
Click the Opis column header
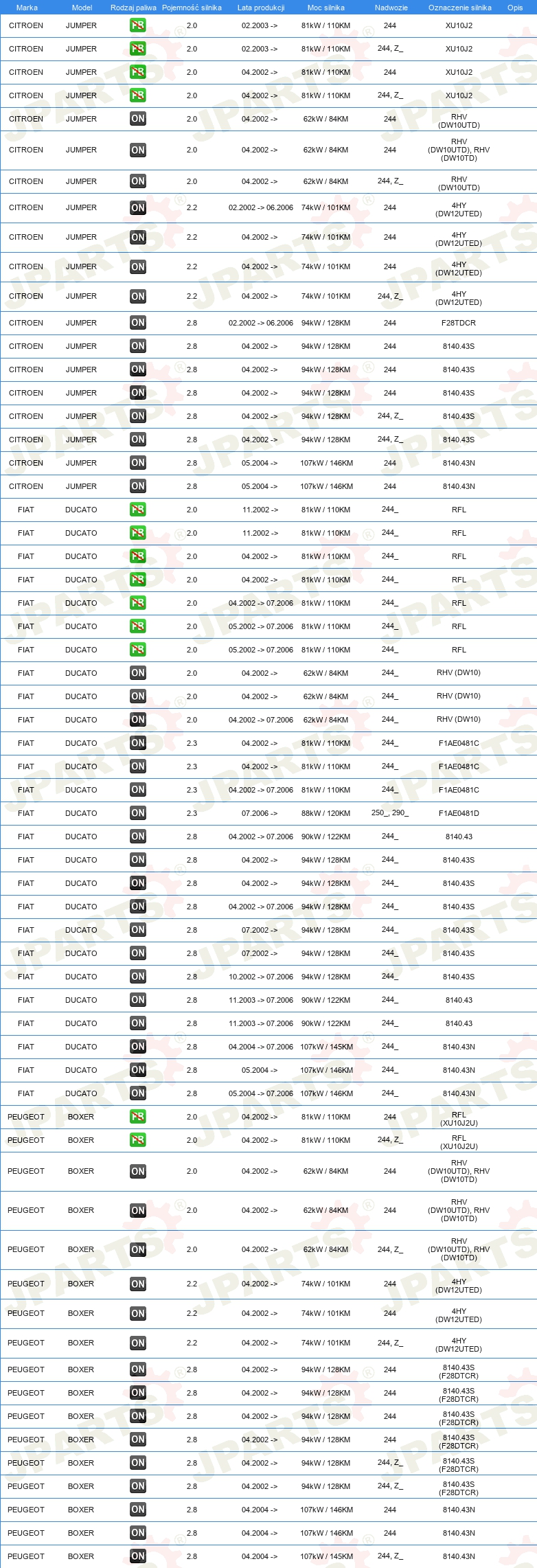pyautogui.click(x=515, y=8)
